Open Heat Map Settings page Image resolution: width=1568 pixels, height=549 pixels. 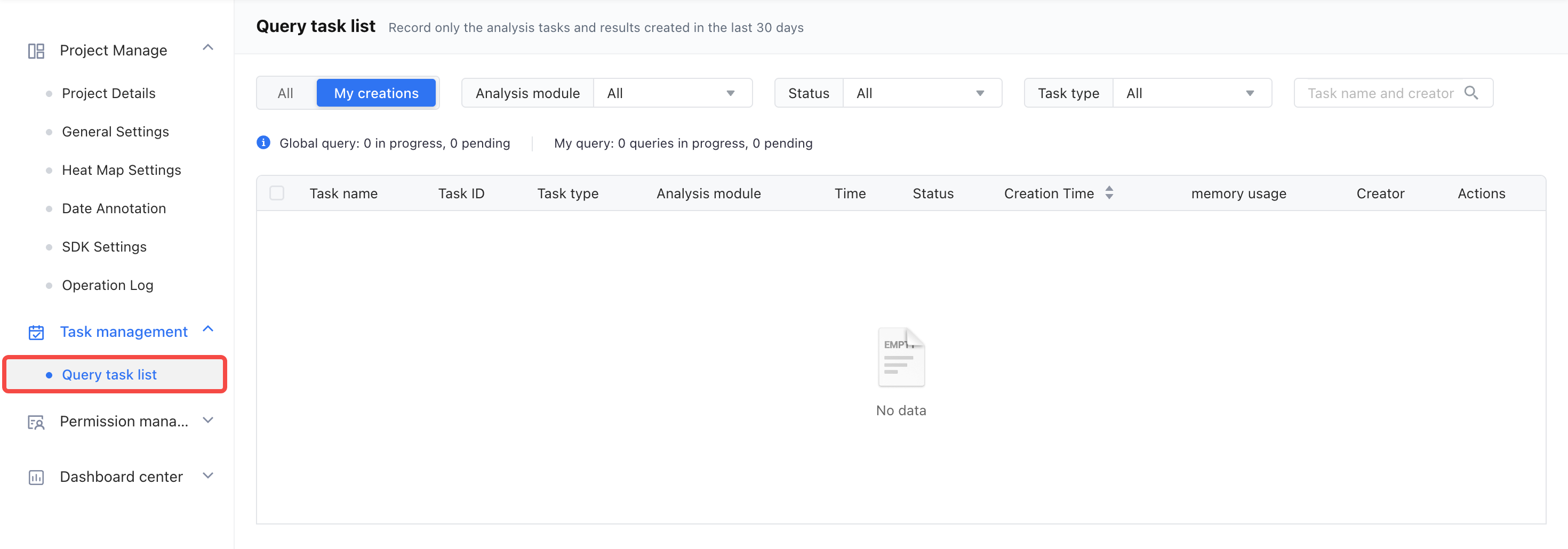click(121, 170)
